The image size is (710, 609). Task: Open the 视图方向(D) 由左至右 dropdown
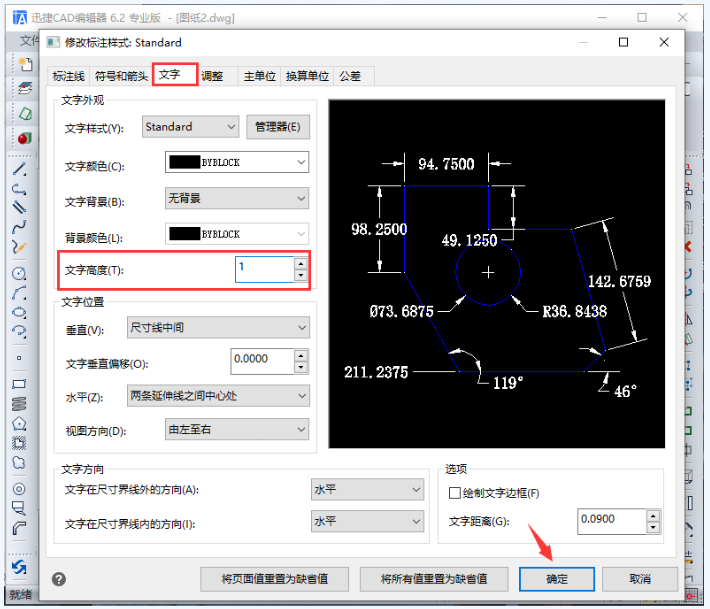pos(237,429)
